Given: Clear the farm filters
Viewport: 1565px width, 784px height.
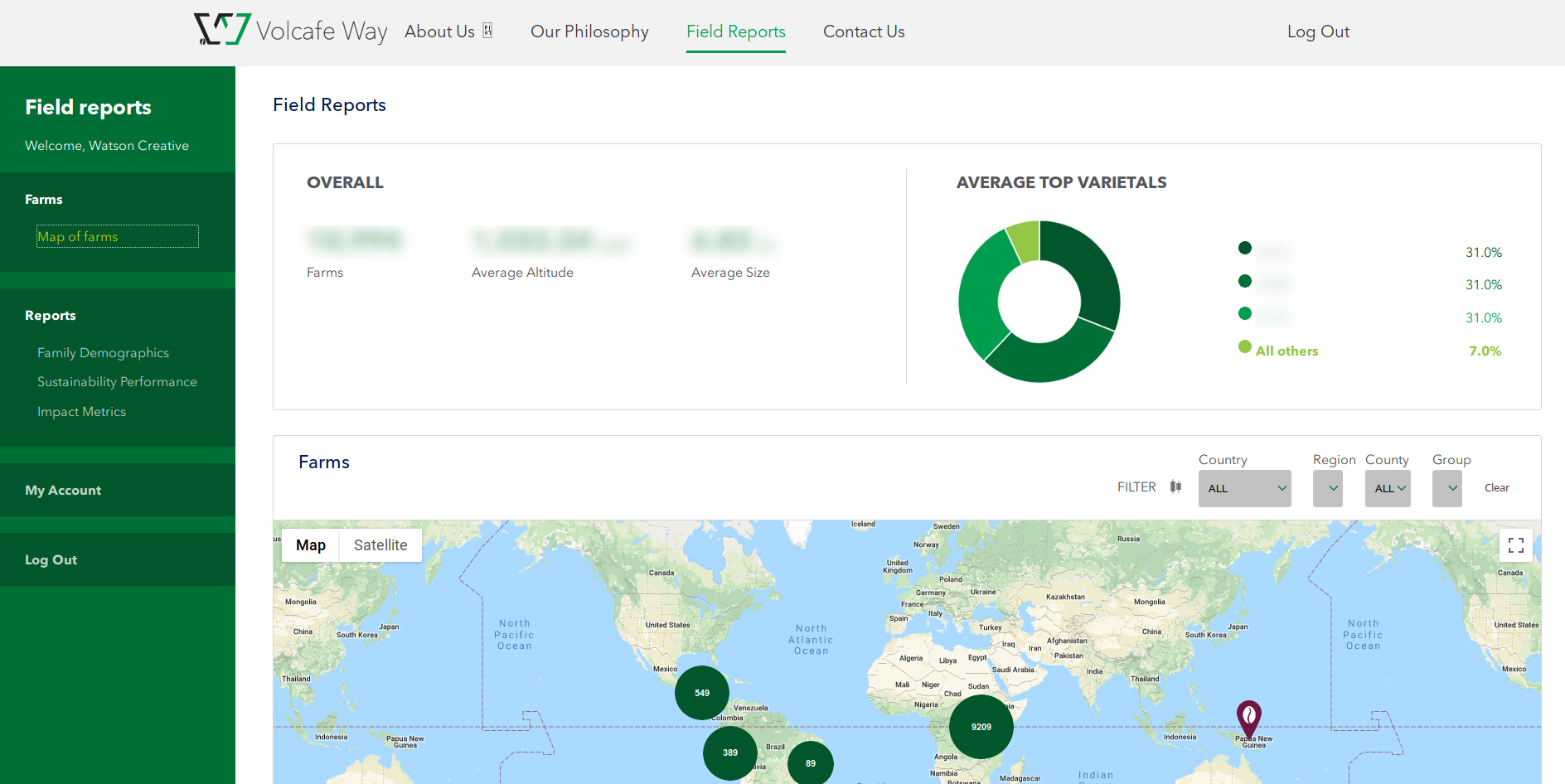Looking at the screenshot, I should [1496, 488].
